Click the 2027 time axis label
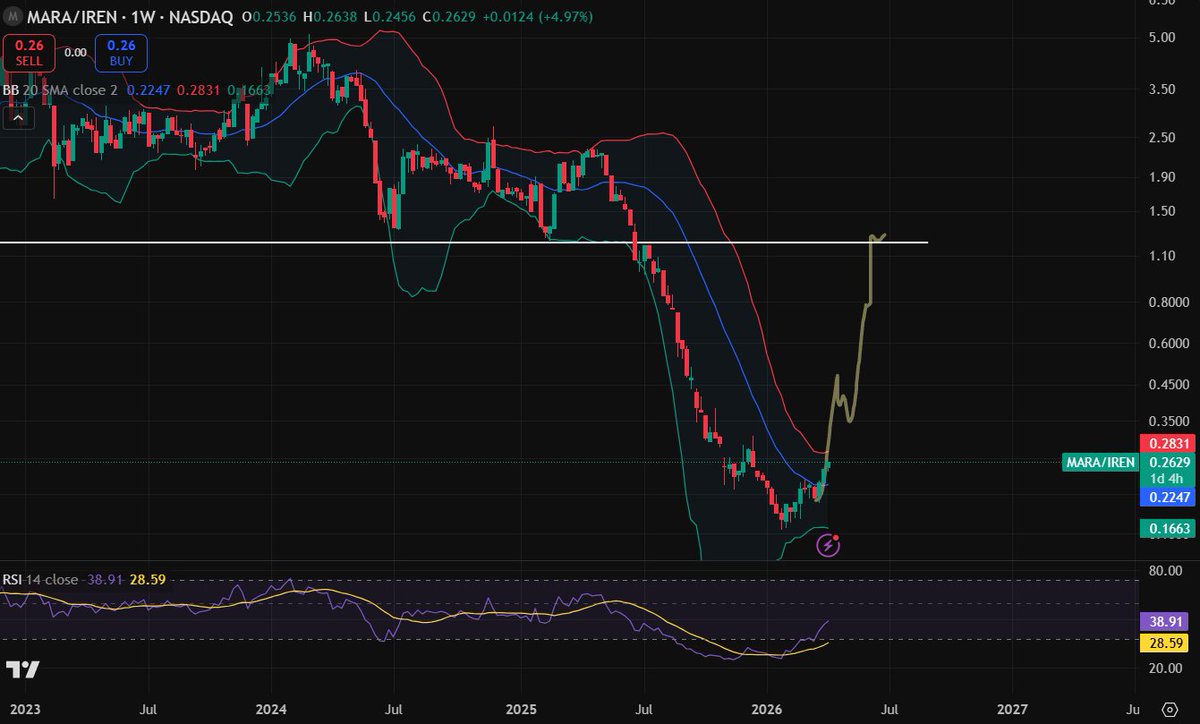 pos(1012,709)
